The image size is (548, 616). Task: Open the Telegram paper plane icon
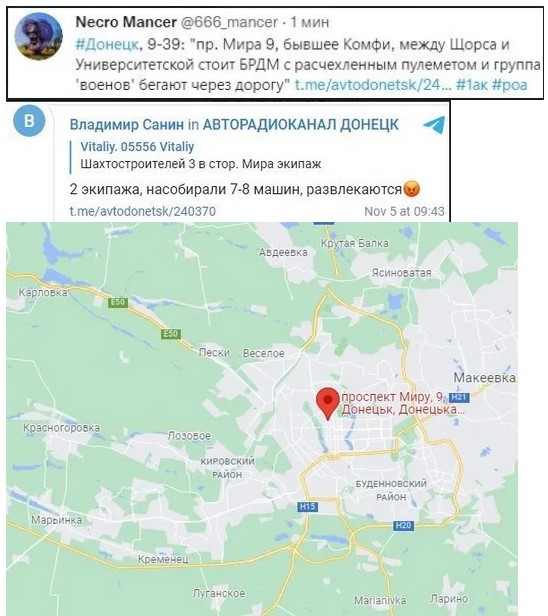434,125
